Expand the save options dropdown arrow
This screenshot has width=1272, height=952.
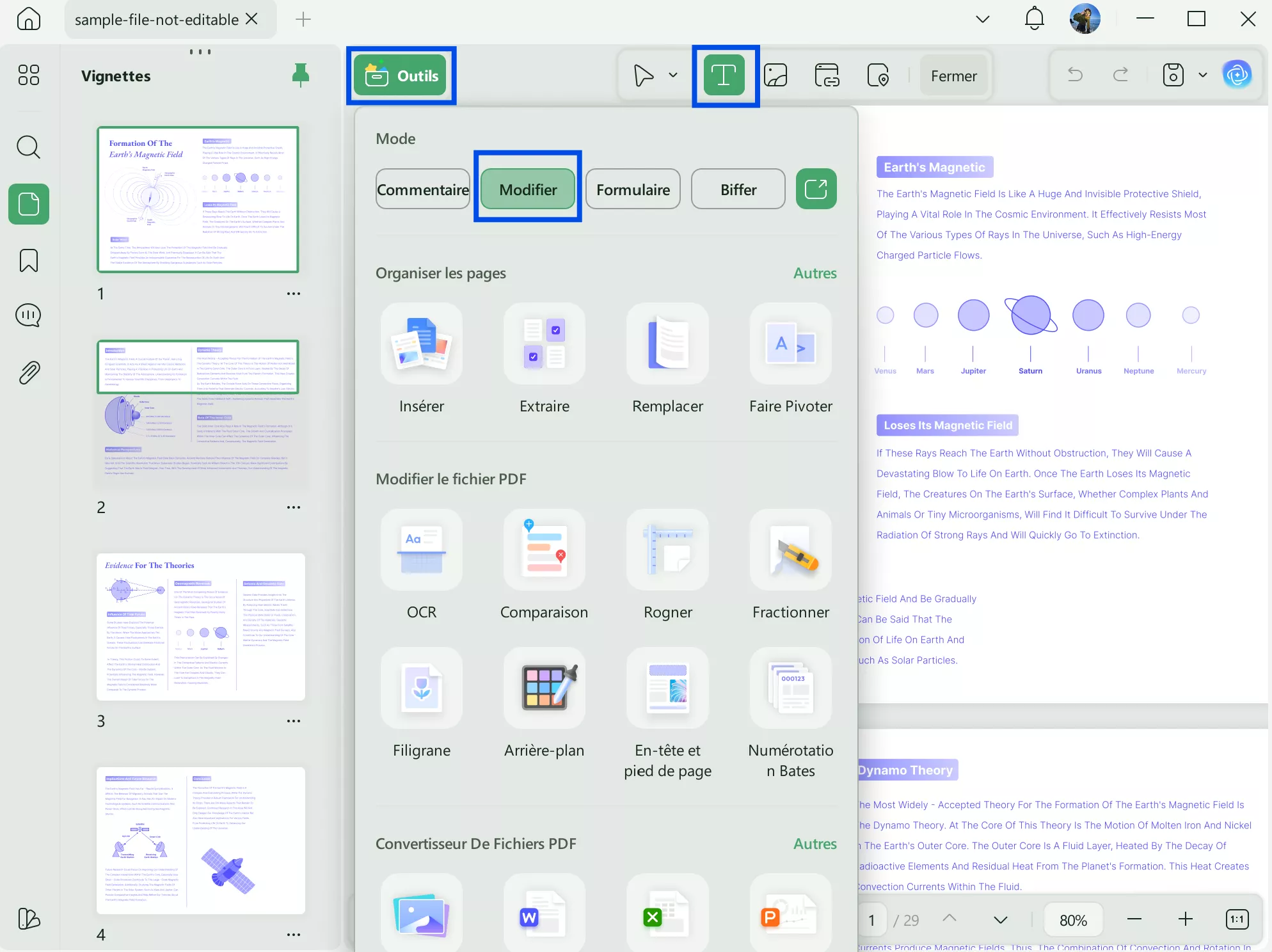click(1203, 75)
